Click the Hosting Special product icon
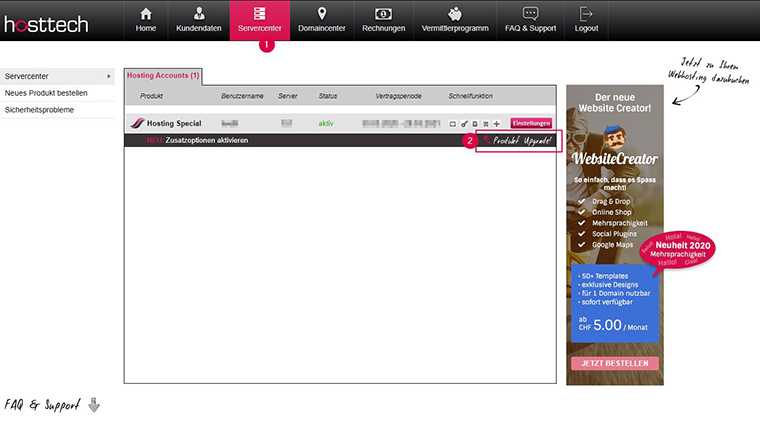 click(x=137, y=123)
